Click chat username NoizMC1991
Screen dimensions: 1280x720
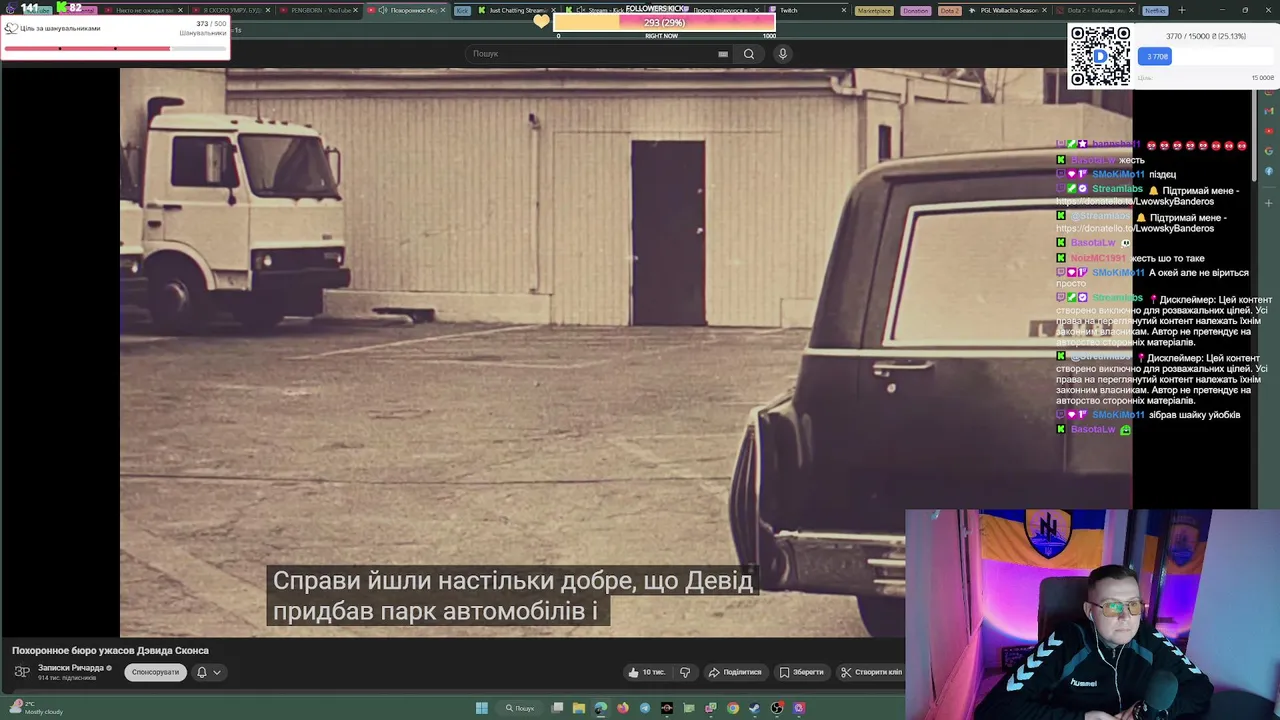tap(1098, 258)
